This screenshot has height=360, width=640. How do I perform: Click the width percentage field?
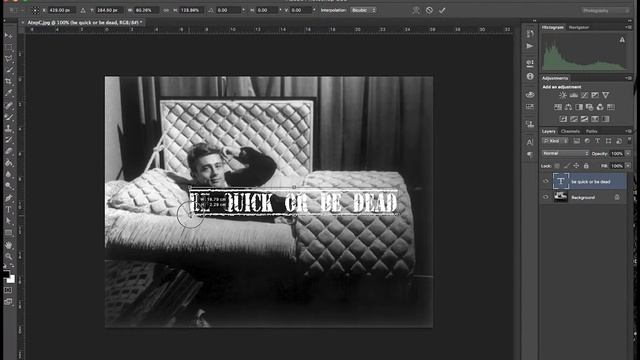coord(146,10)
